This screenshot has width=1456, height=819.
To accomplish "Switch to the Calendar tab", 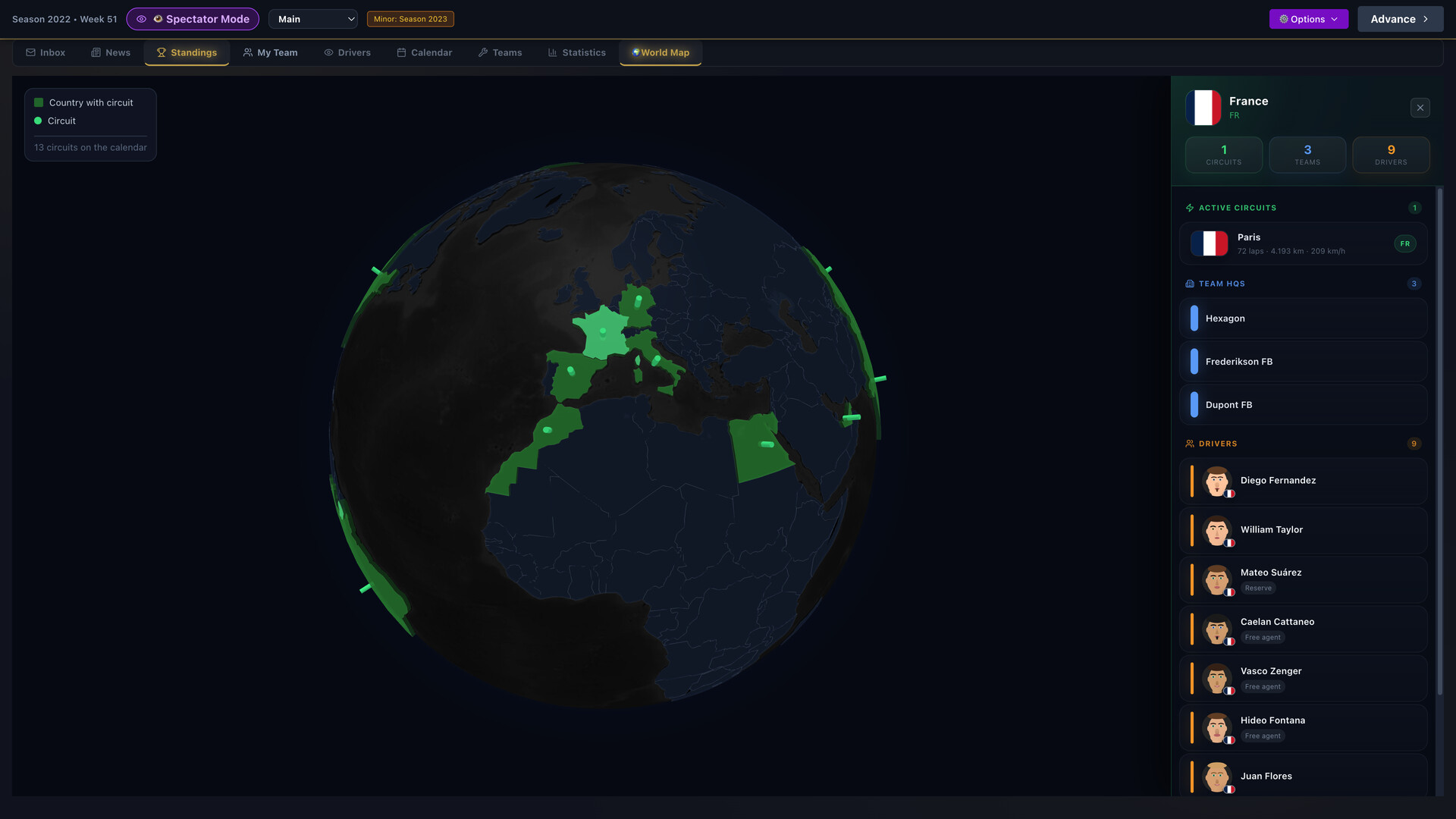I will [425, 52].
